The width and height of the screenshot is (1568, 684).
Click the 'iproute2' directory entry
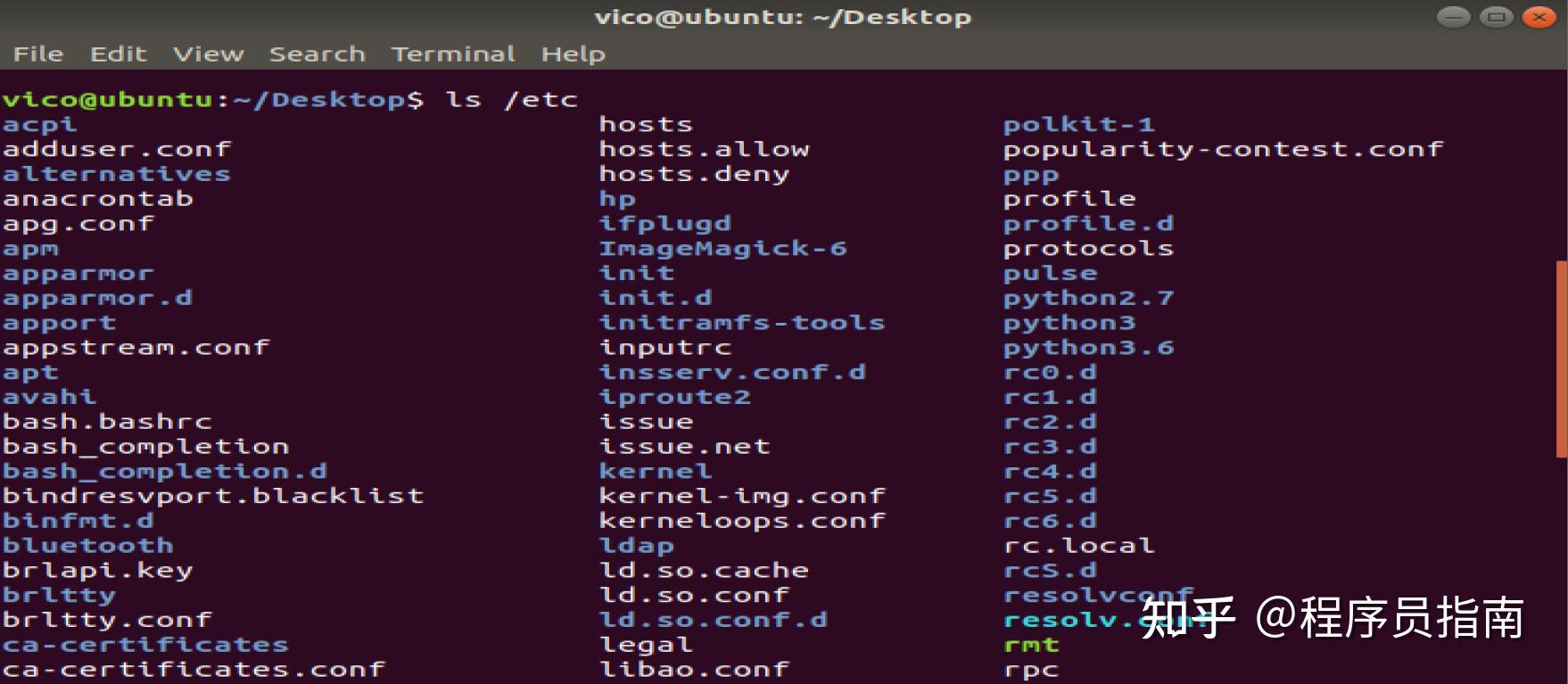(x=675, y=397)
